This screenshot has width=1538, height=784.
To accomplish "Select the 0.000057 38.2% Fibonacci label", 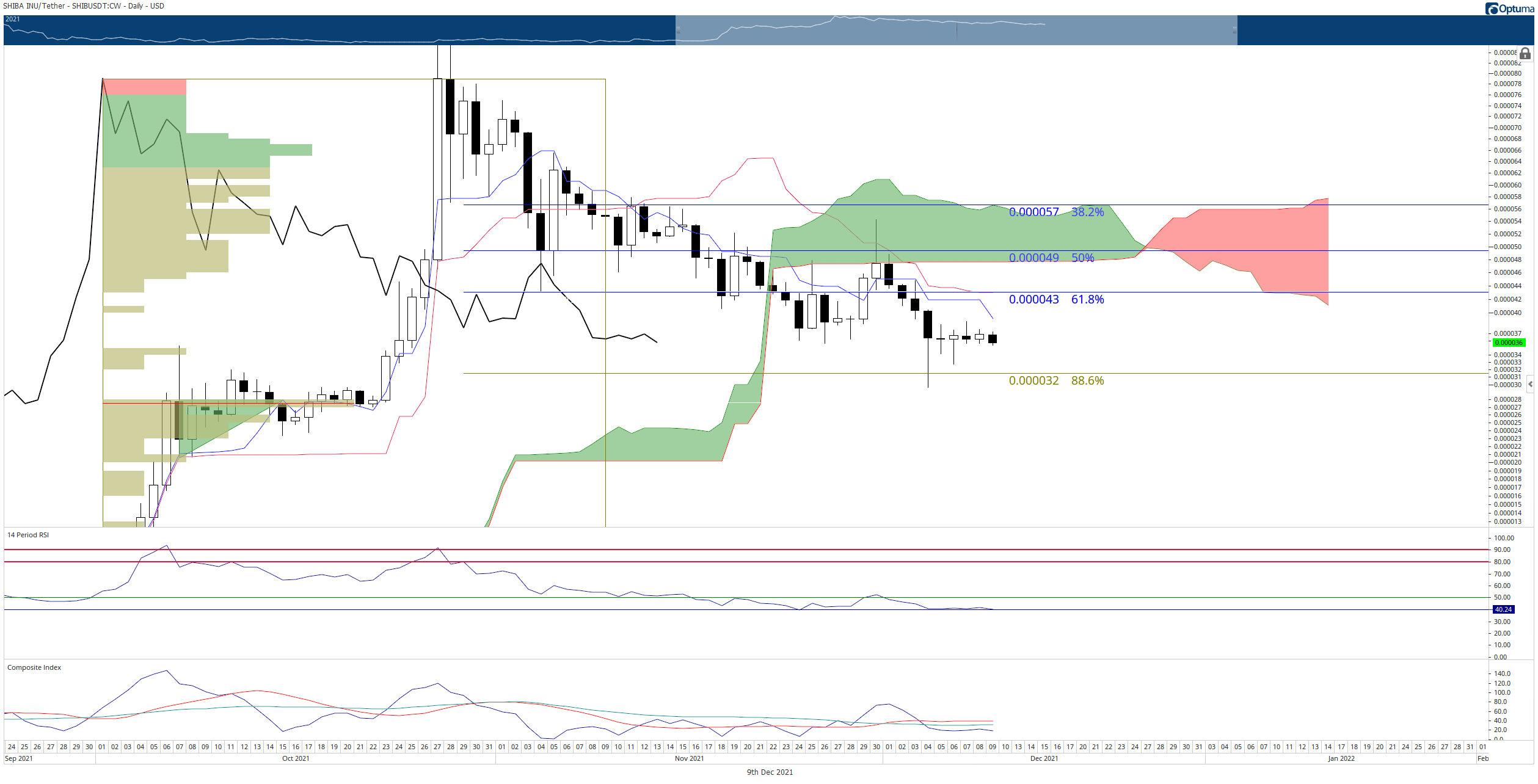I will pyautogui.click(x=1056, y=212).
